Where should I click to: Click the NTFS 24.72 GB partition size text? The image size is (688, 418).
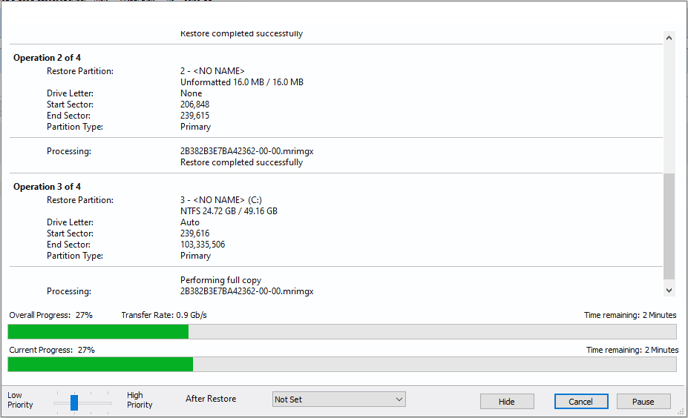pos(229,211)
